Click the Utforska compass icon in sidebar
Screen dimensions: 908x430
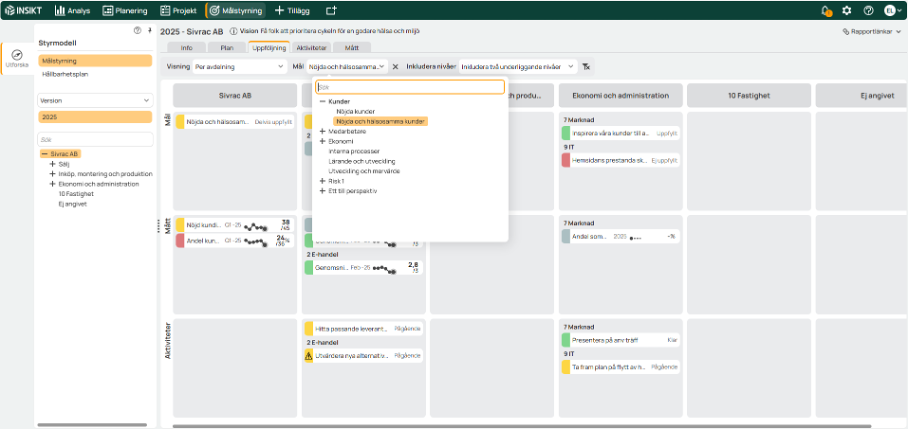16,56
